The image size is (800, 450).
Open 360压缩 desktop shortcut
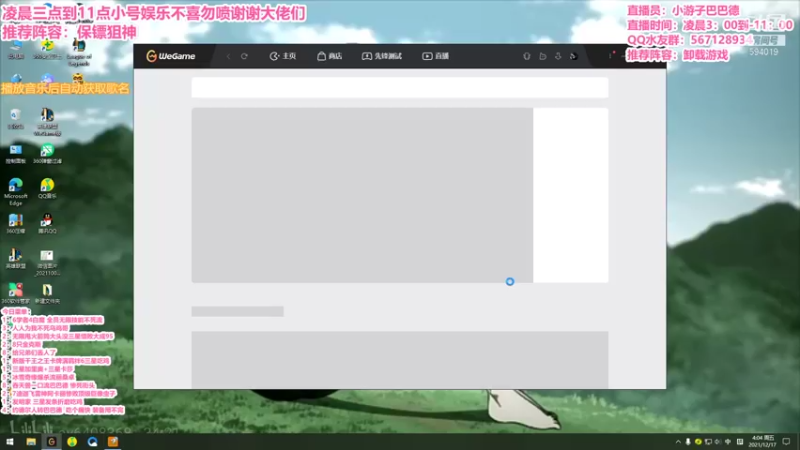click(x=15, y=224)
